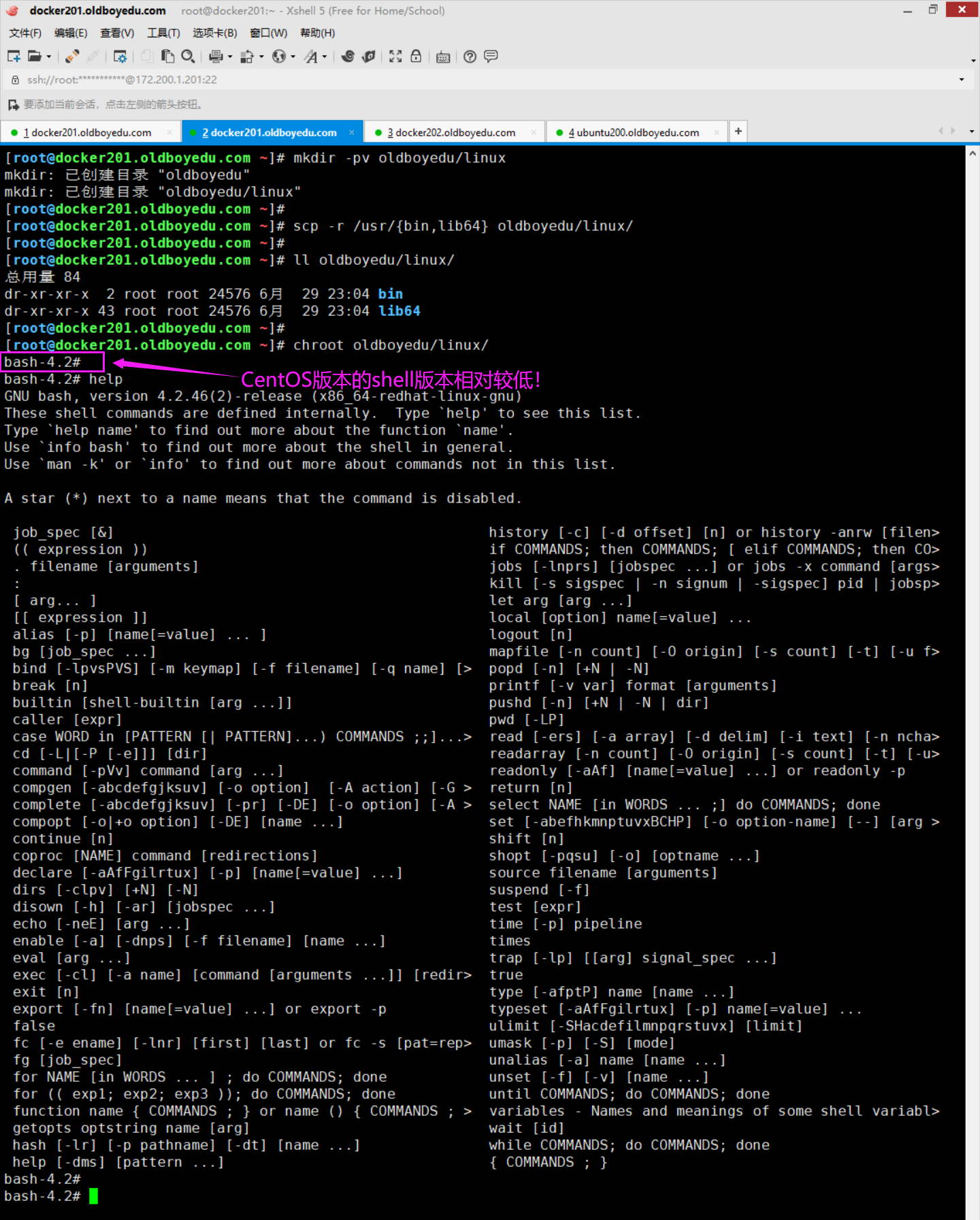980x1220 pixels.
Task: Minimize the Xshell window
Action: (907, 10)
